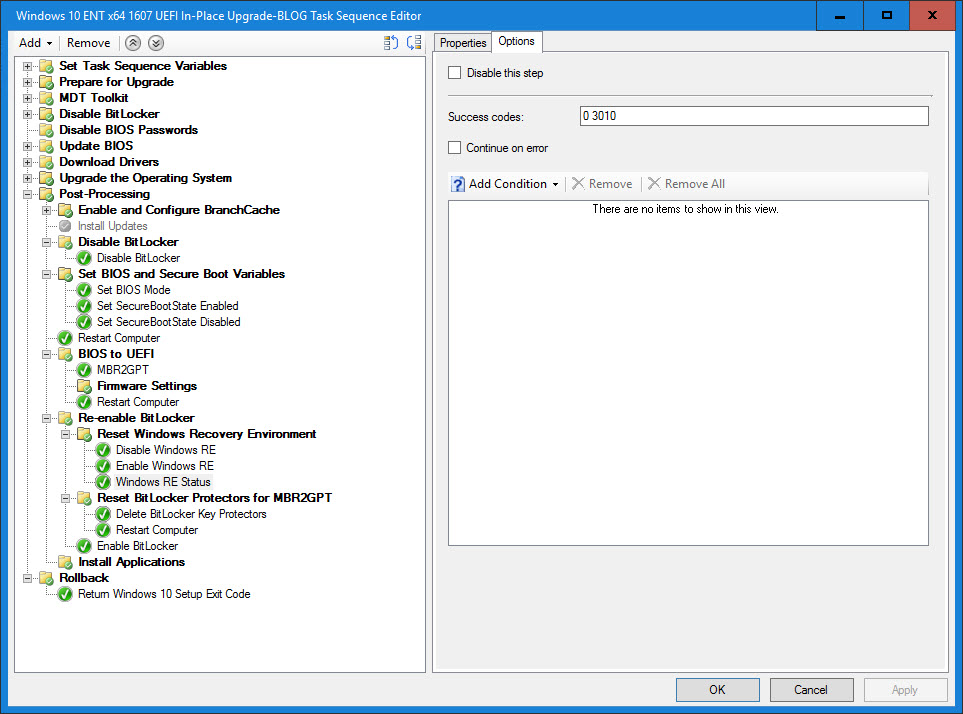Expand the Update BIOS group

click(x=28, y=146)
